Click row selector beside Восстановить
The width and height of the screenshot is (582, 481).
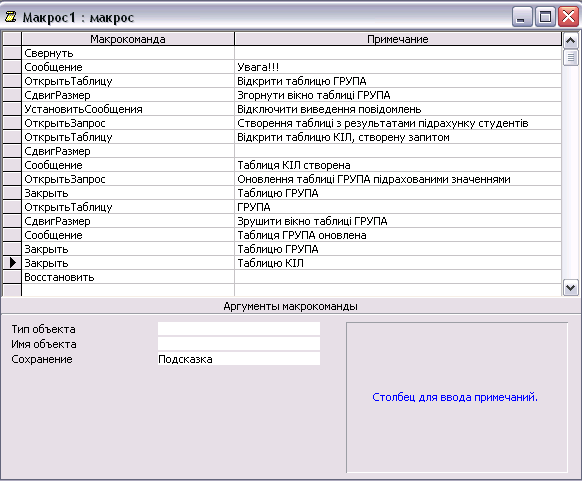pos(12,277)
